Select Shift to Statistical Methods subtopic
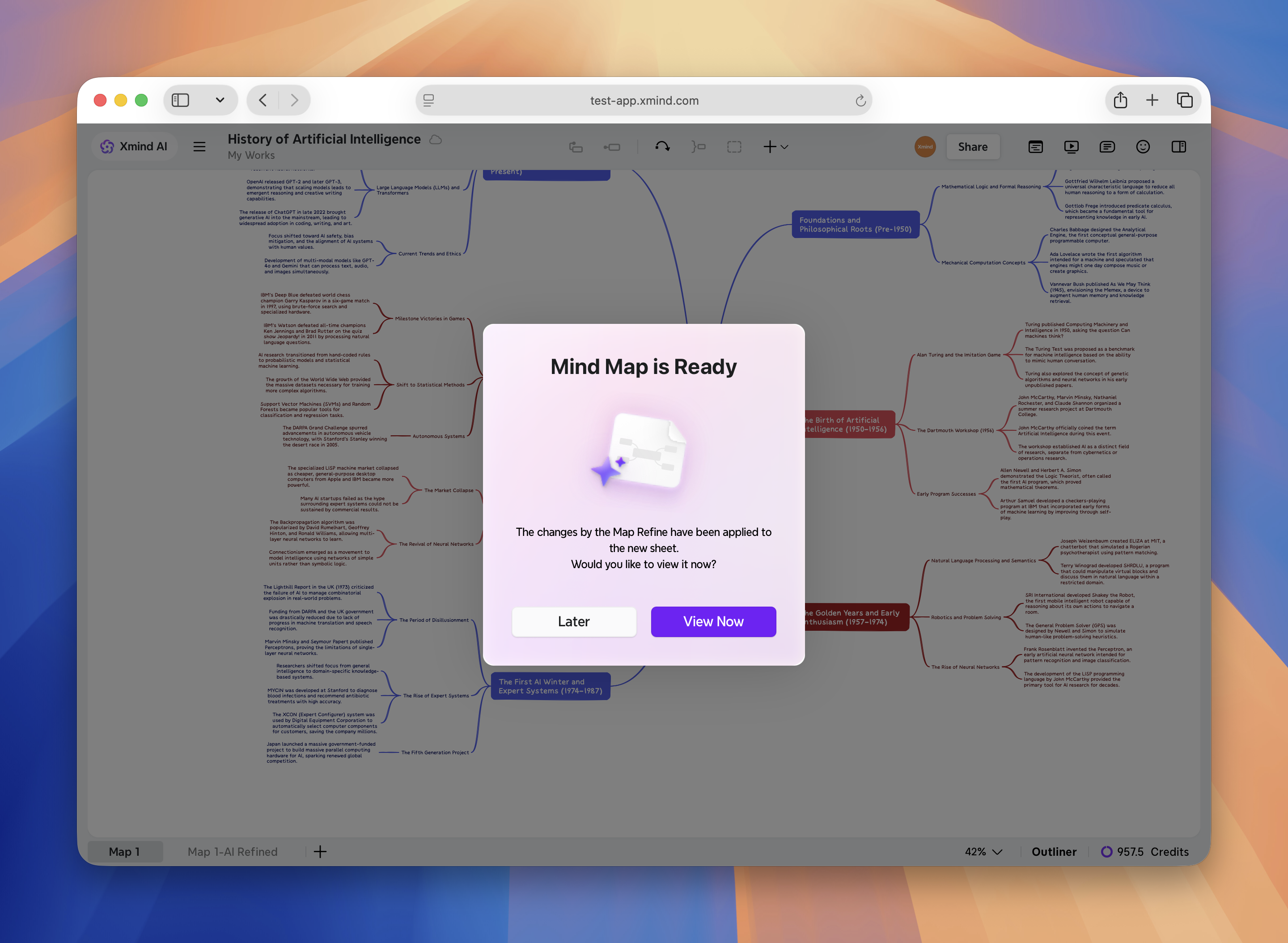The height and width of the screenshot is (943, 1288). (430, 385)
